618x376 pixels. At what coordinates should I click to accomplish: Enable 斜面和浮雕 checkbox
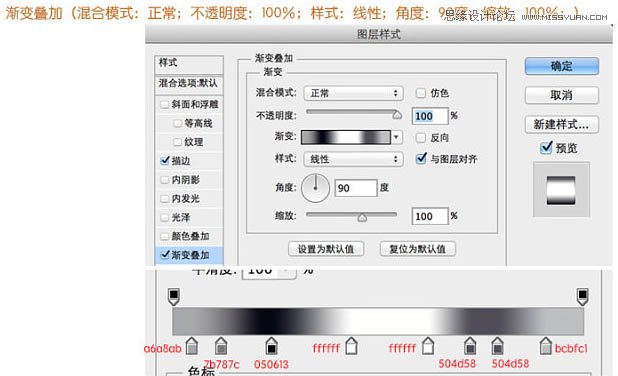[164, 104]
